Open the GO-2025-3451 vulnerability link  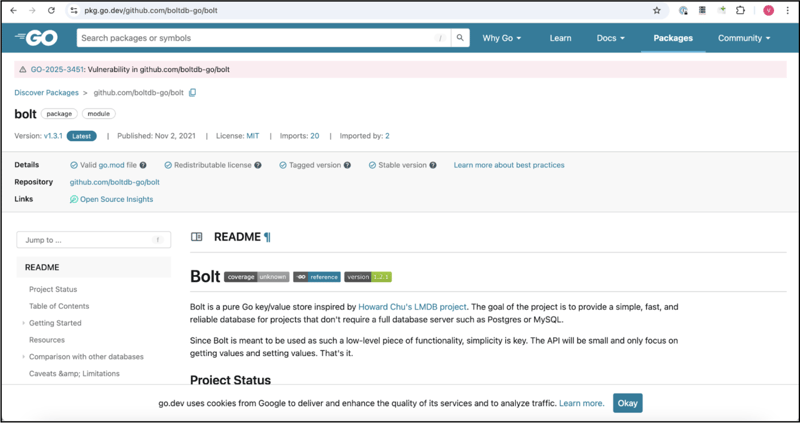click(55, 70)
